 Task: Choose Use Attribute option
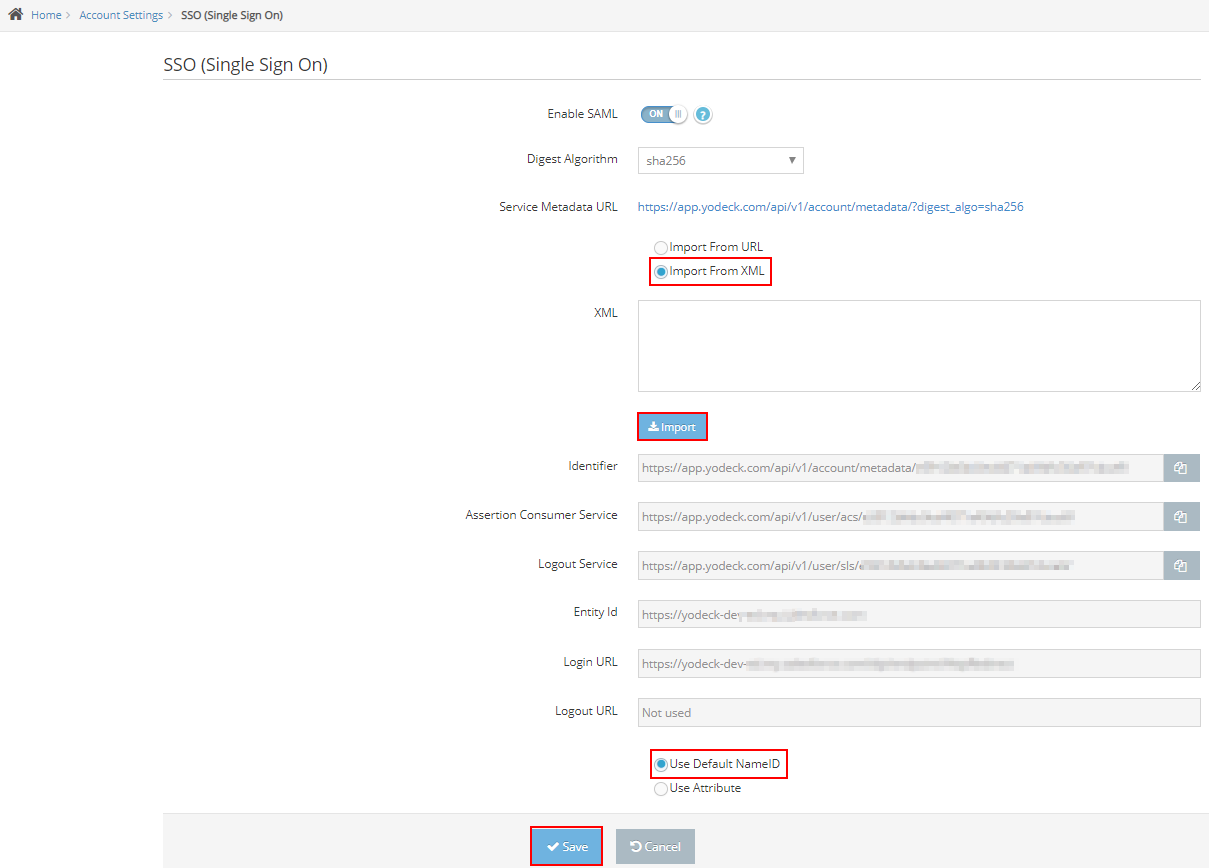(x=660, y=789)
